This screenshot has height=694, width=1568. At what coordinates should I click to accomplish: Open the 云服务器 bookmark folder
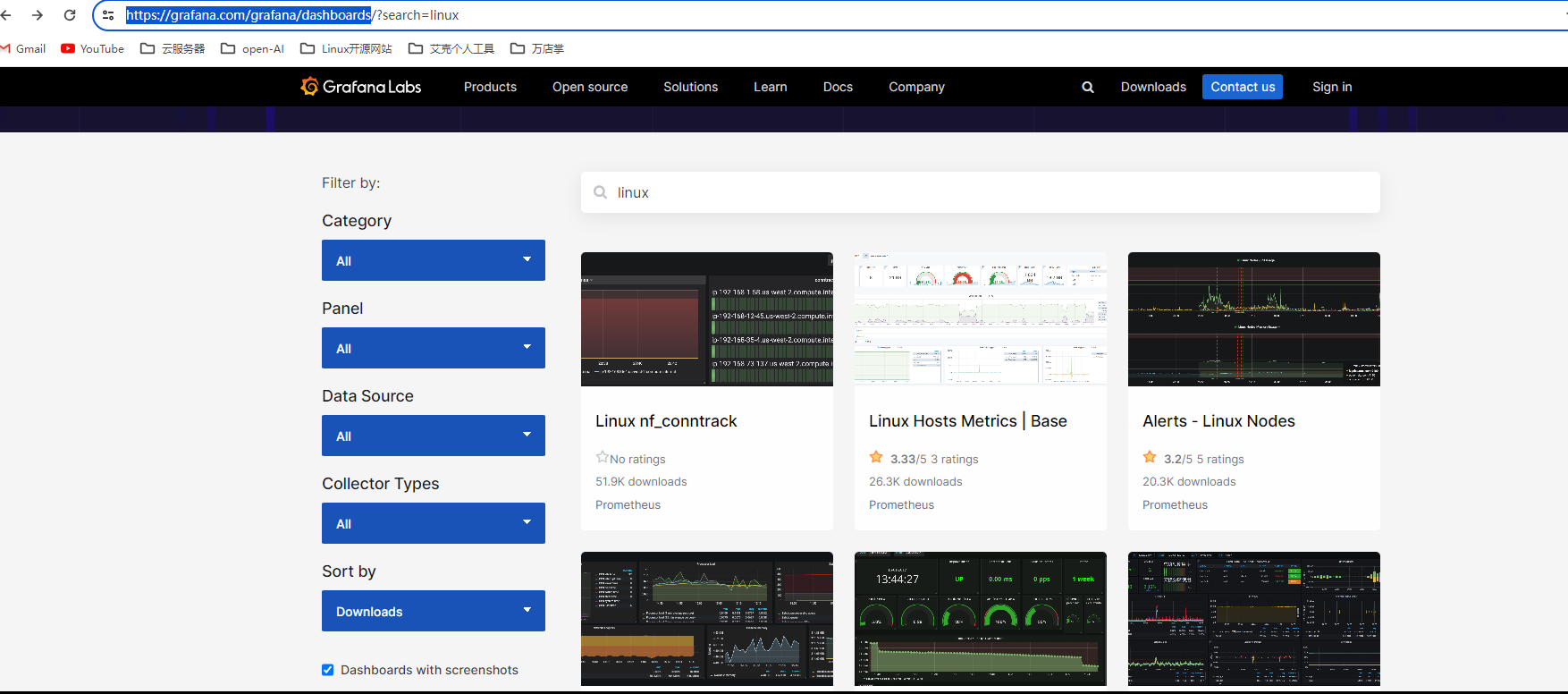(x=173, y=48)
